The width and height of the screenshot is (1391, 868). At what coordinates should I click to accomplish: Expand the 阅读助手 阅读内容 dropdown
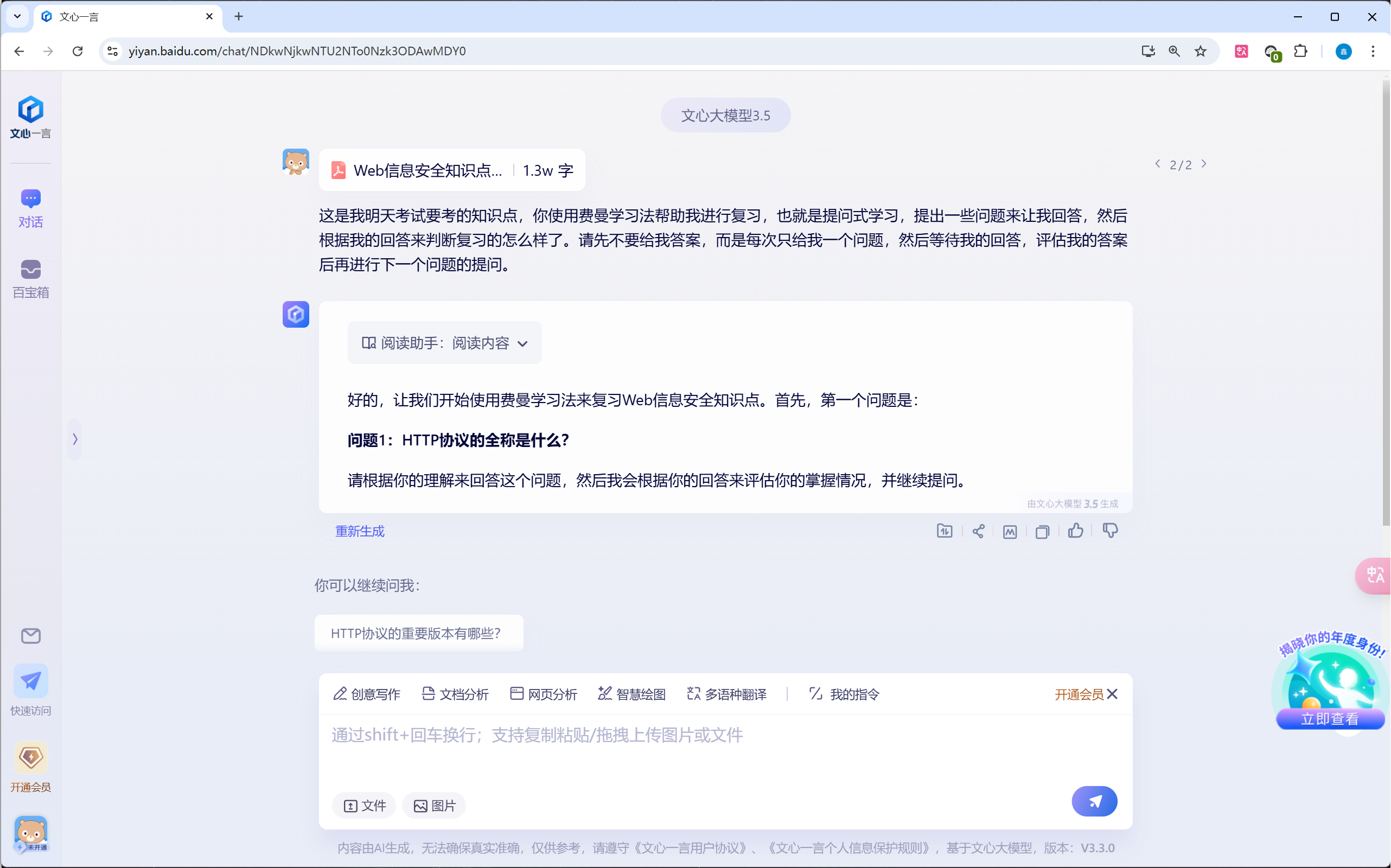444,343
